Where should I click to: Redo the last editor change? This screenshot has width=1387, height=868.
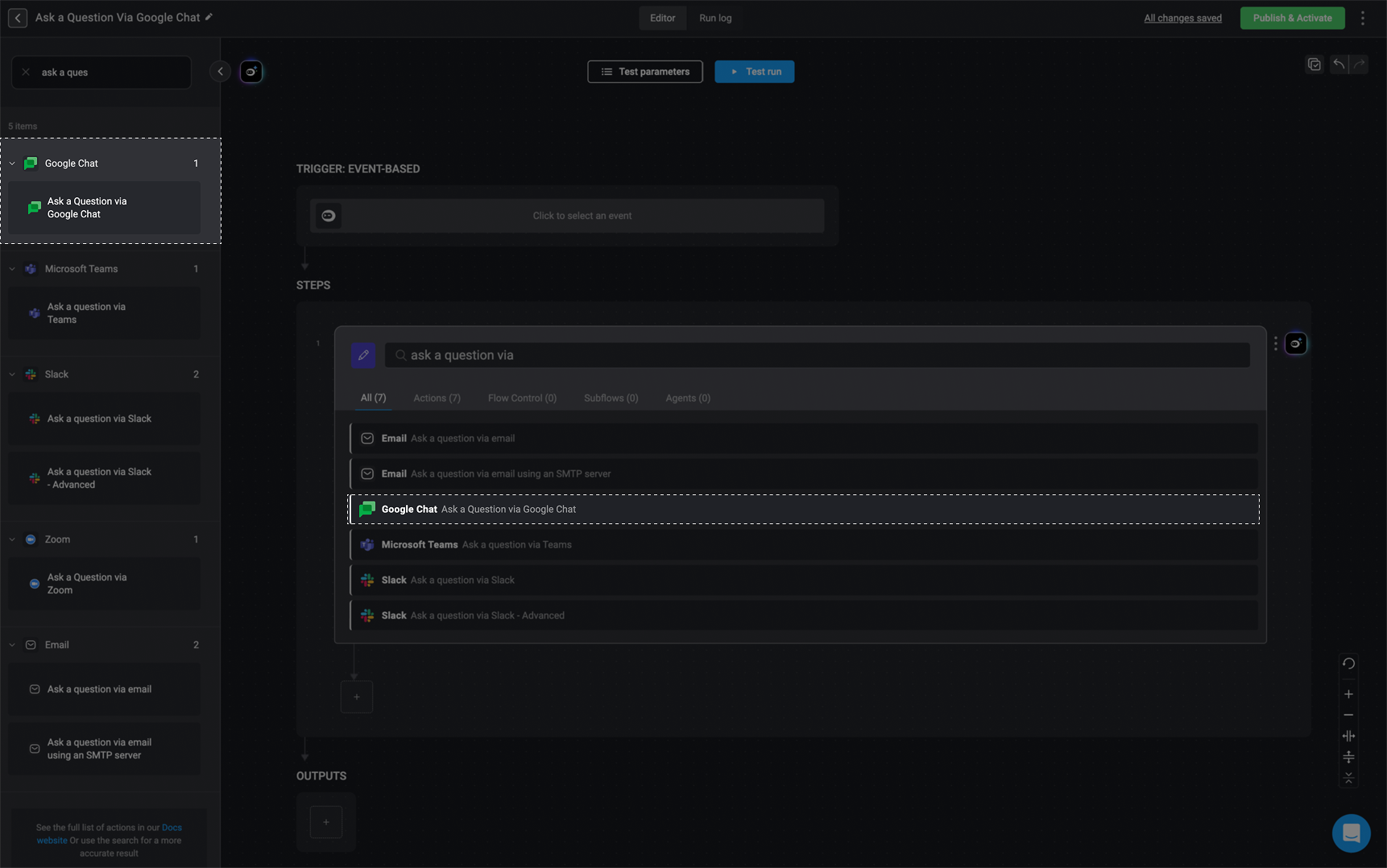tap(1360, 64)
